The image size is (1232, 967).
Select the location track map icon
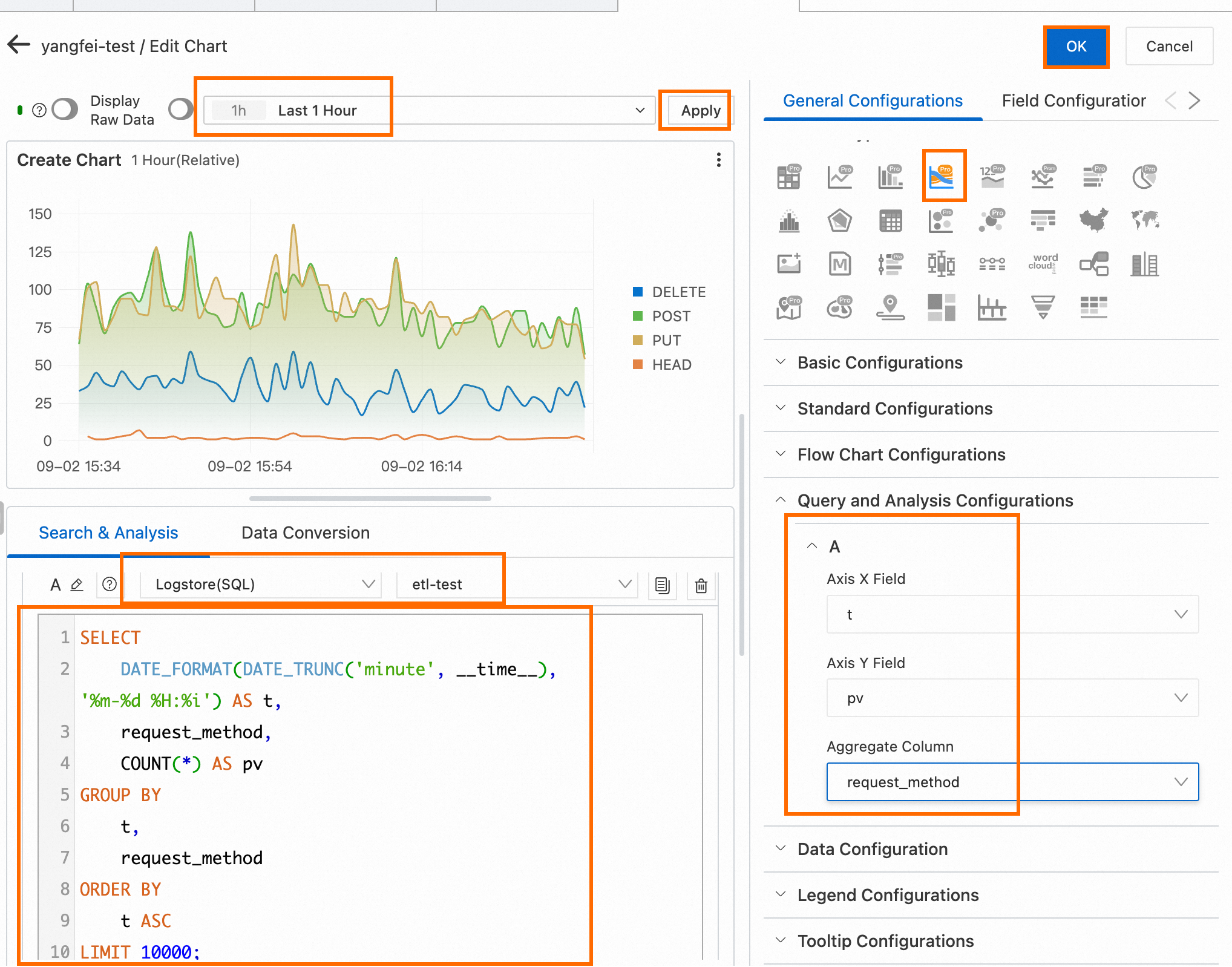point(891,307)
